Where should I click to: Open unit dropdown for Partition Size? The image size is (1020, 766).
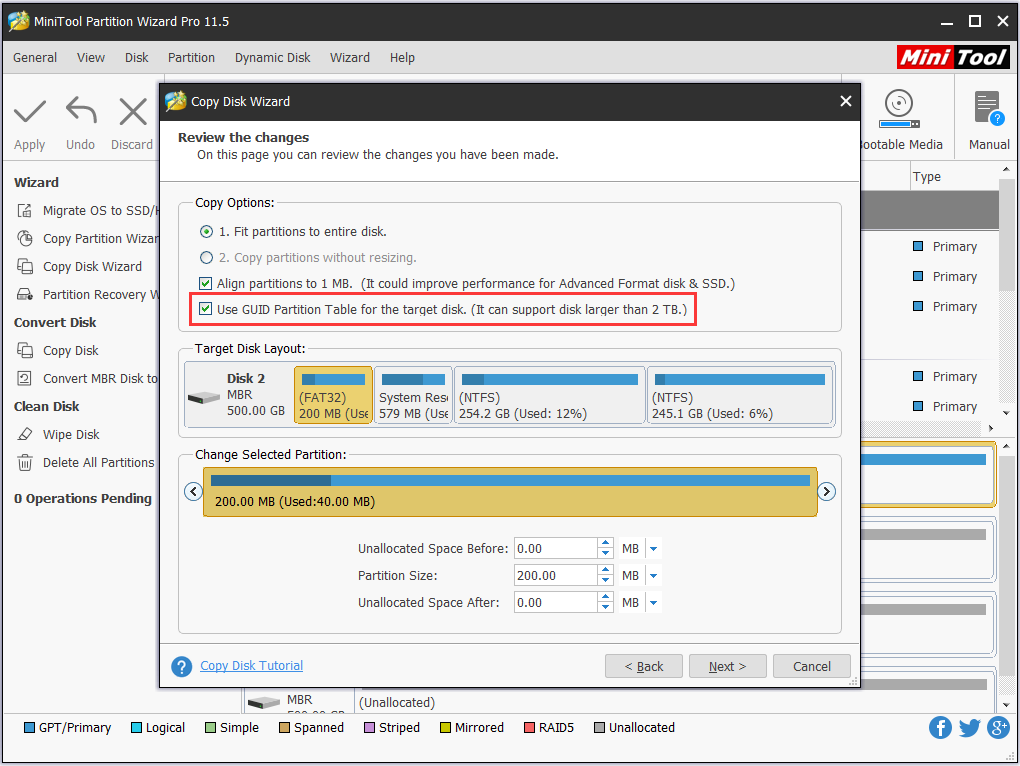coord(653,576)
